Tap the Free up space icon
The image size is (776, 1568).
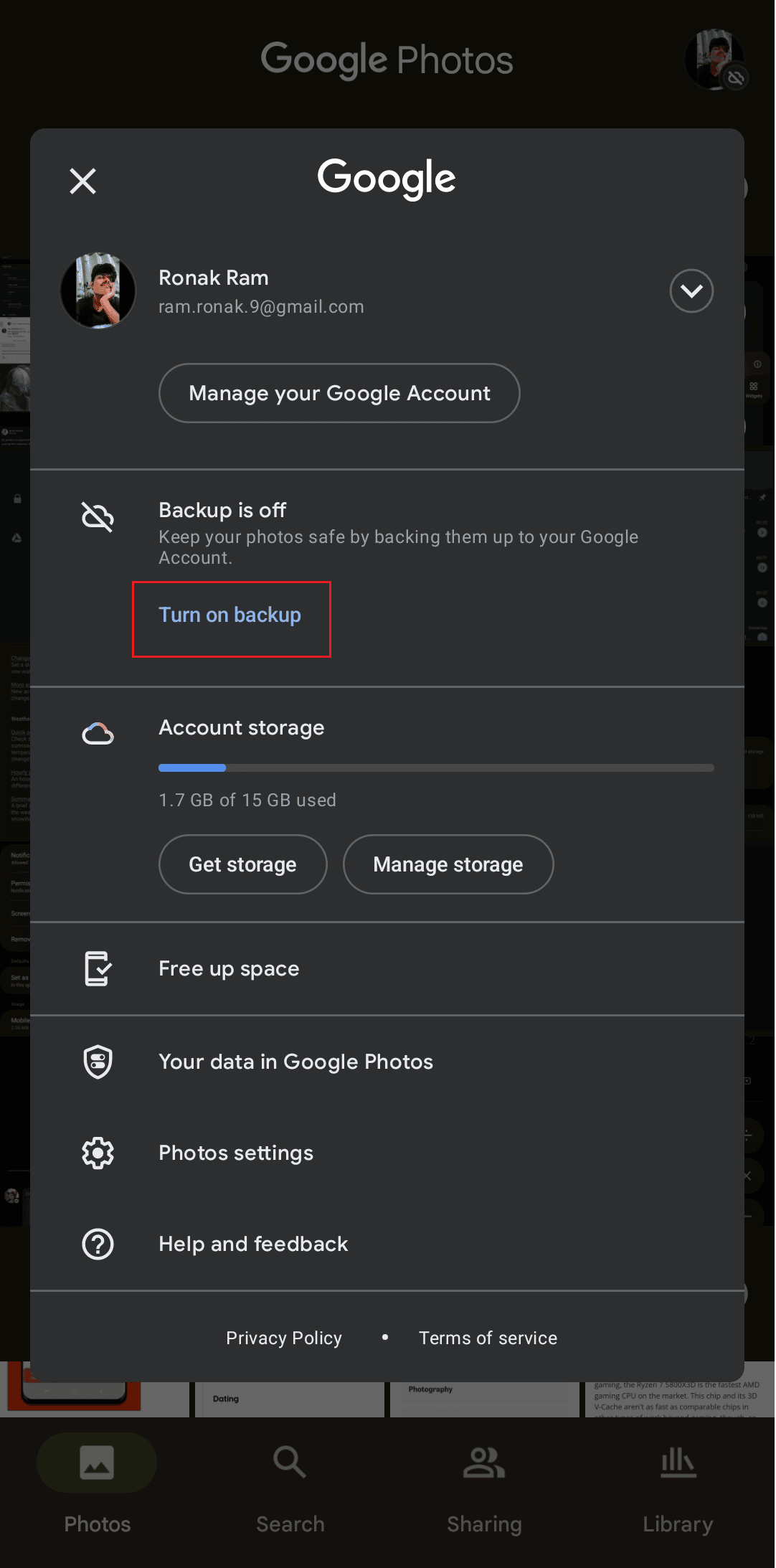(98, 969)
